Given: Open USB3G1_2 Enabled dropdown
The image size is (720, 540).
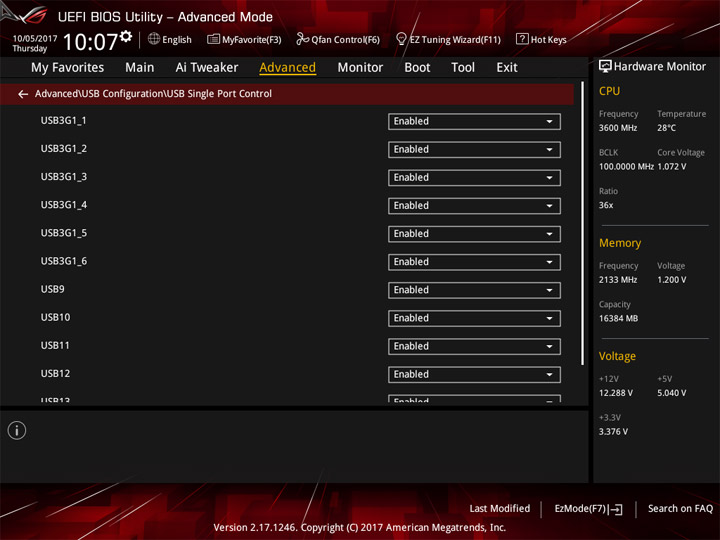Looking at the screenshot, I should [x=474, y=150].
